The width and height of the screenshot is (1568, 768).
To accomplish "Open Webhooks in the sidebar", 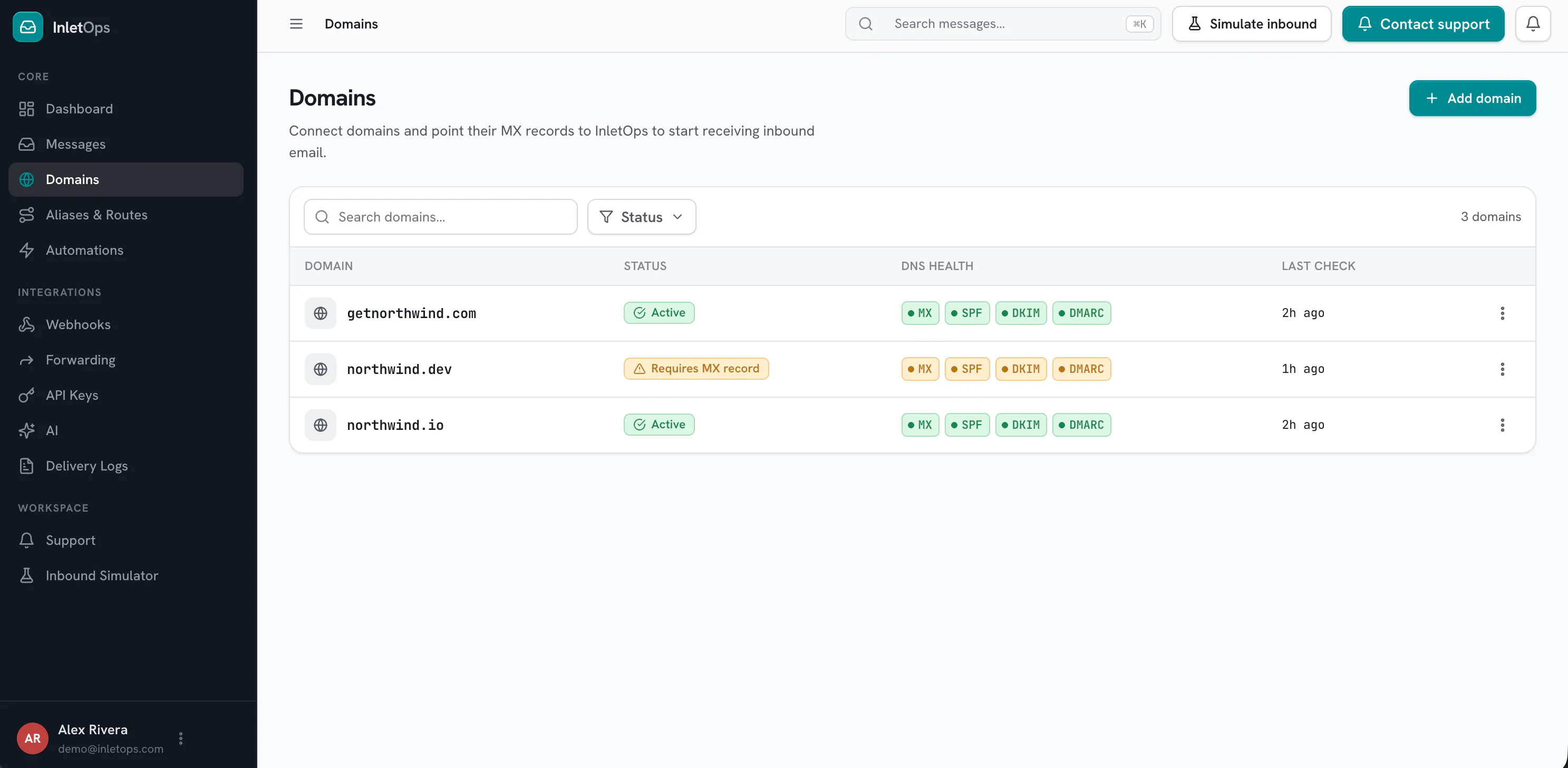I will (x=126, y=324).
